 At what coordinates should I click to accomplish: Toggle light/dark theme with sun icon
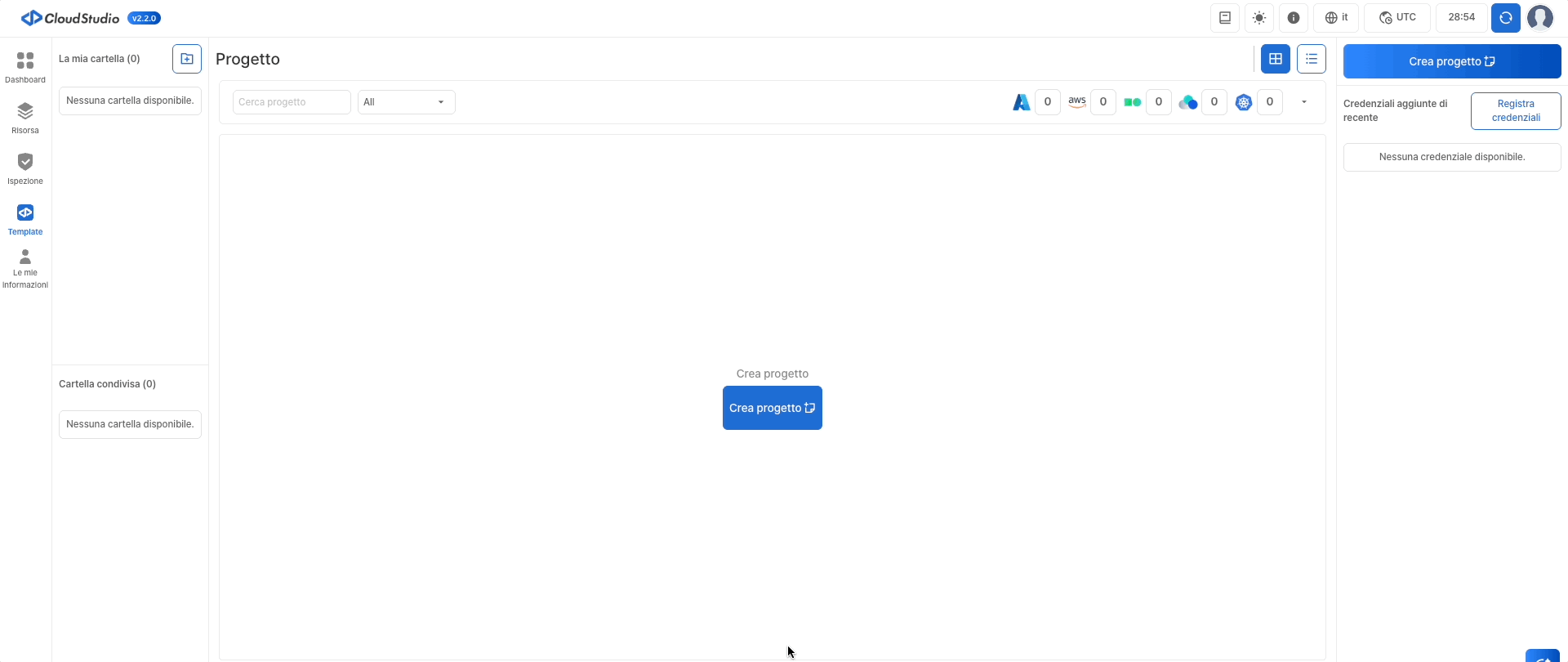pos(1259,18)
